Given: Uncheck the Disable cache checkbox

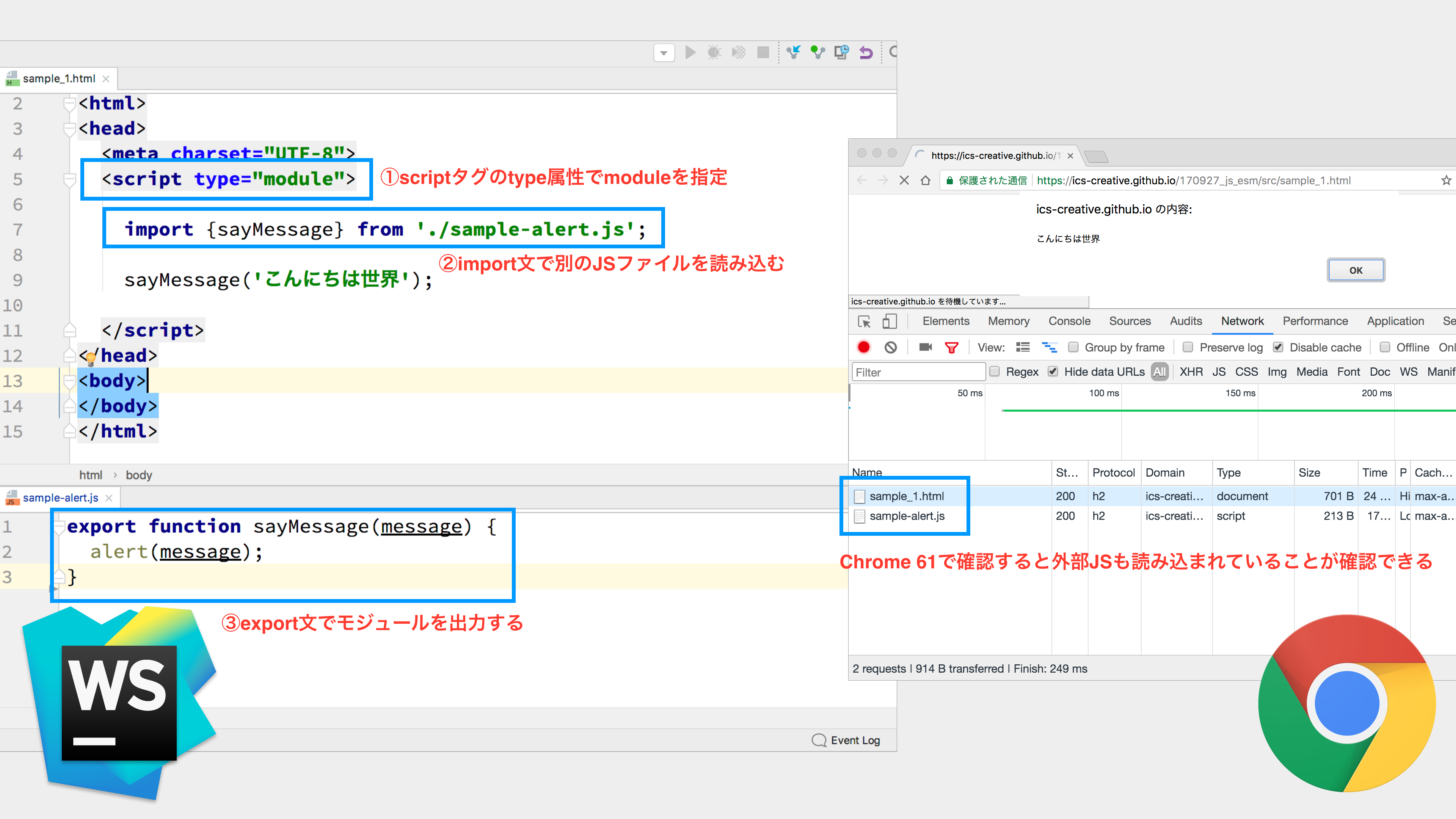Looking at the screenshot, I should (1278, 347).
